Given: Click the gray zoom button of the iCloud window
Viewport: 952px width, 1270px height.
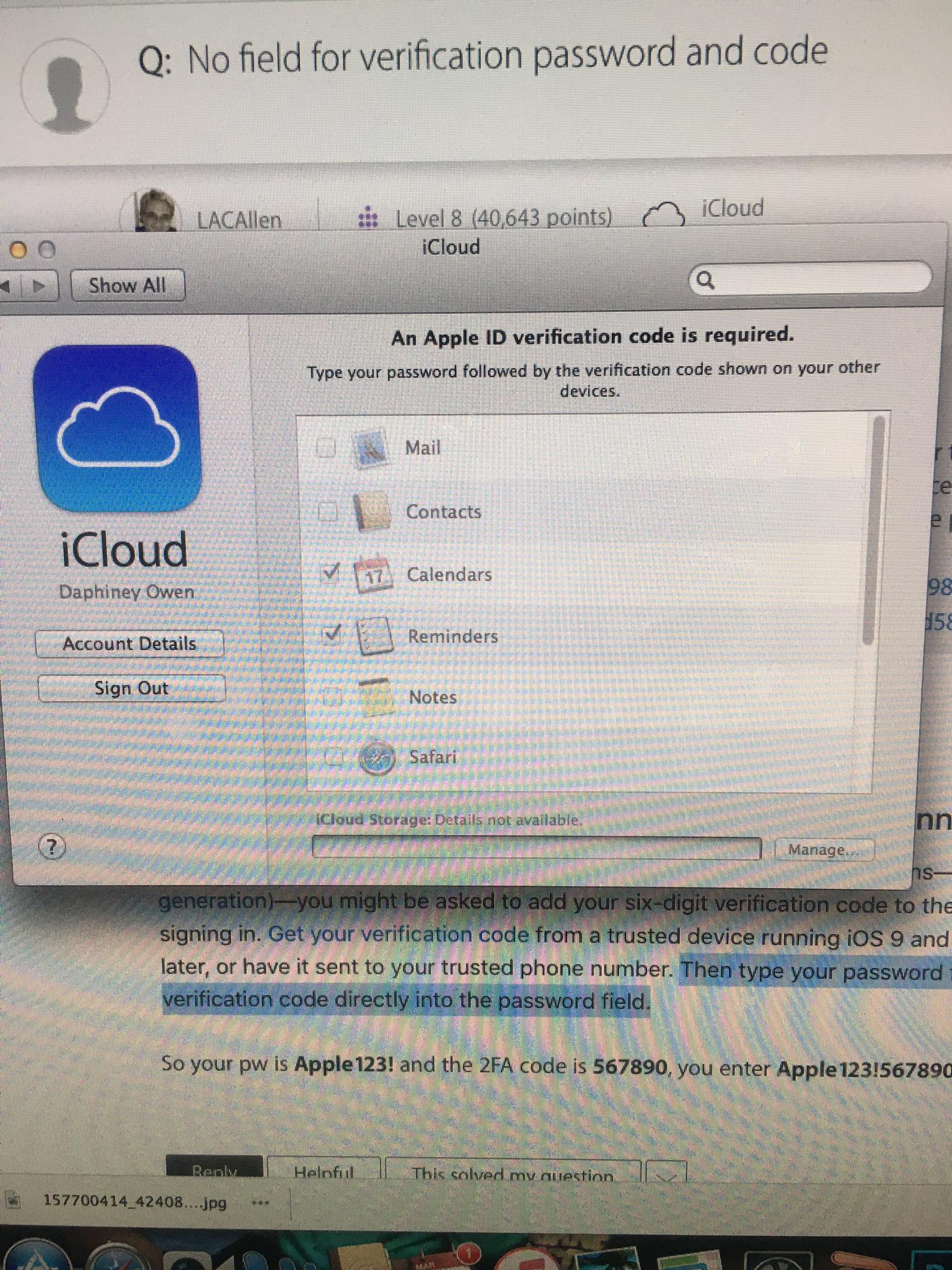Looking at the screenshot, I should (x=47, y=250).
